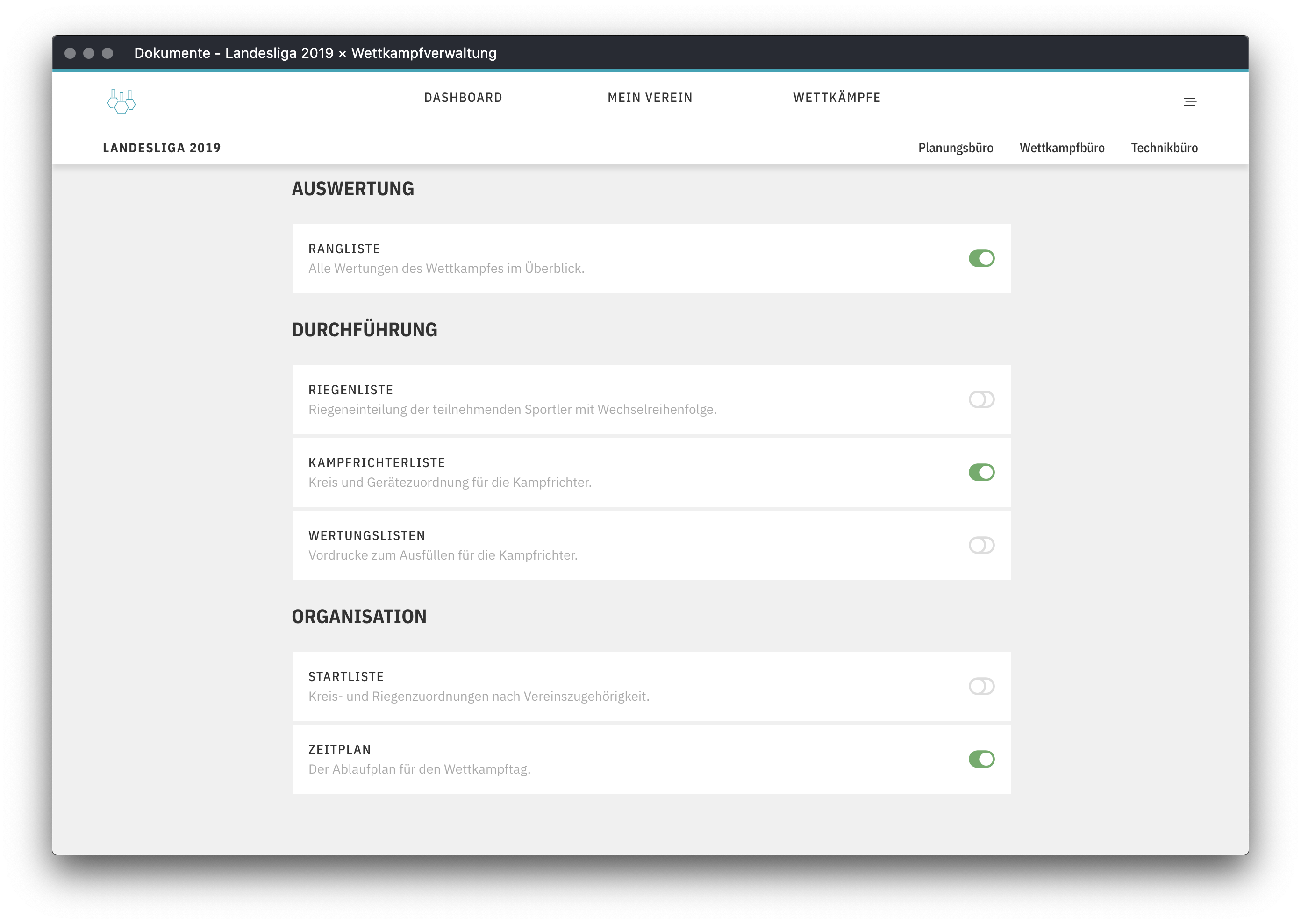Open the Technikbüro tab
The width and height of the screenshot is (1301, 924).
point(1164,148)
